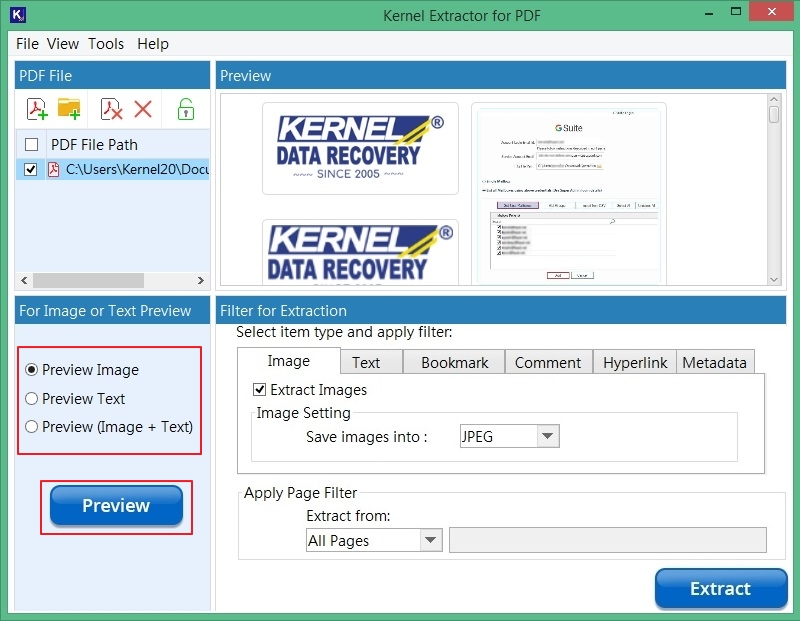Click the Add folder icon
The width and height of the screenshot is (800, 621).
[69, 109]
